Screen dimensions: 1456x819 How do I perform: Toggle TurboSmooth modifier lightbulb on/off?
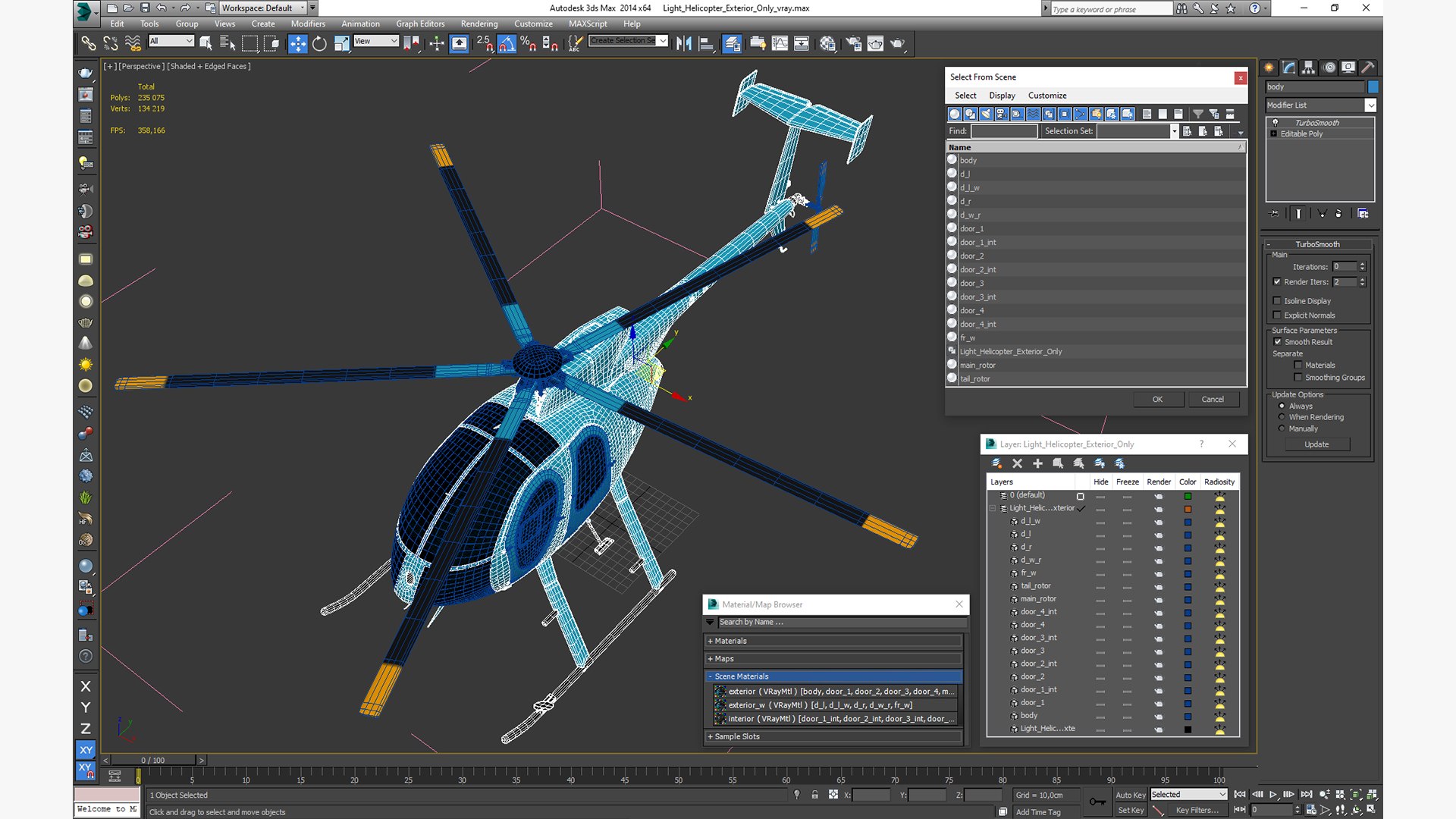[x=1275, y=122]
